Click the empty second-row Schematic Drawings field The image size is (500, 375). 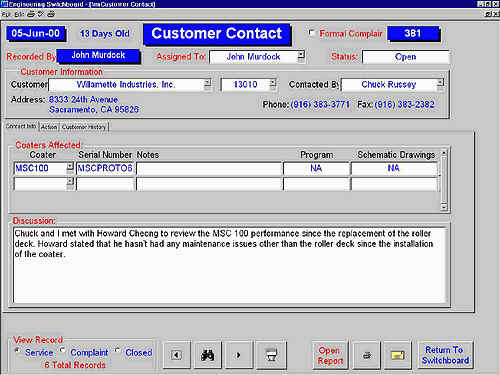394,184
